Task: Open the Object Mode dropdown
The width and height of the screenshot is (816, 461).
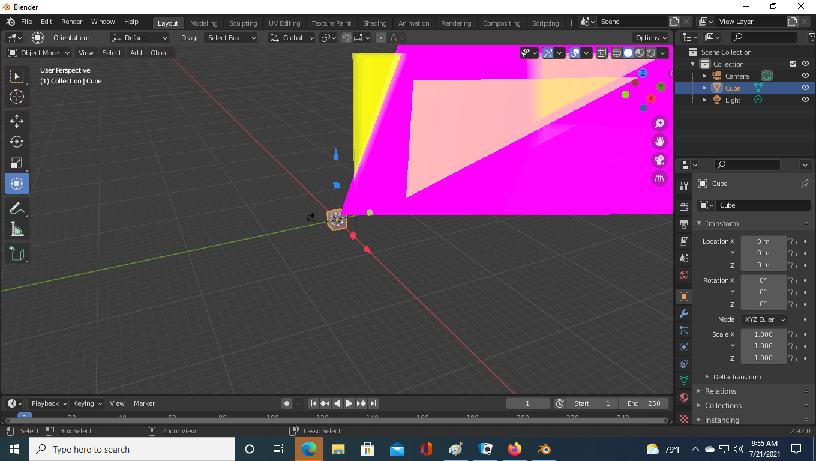Action: (38, 52)
